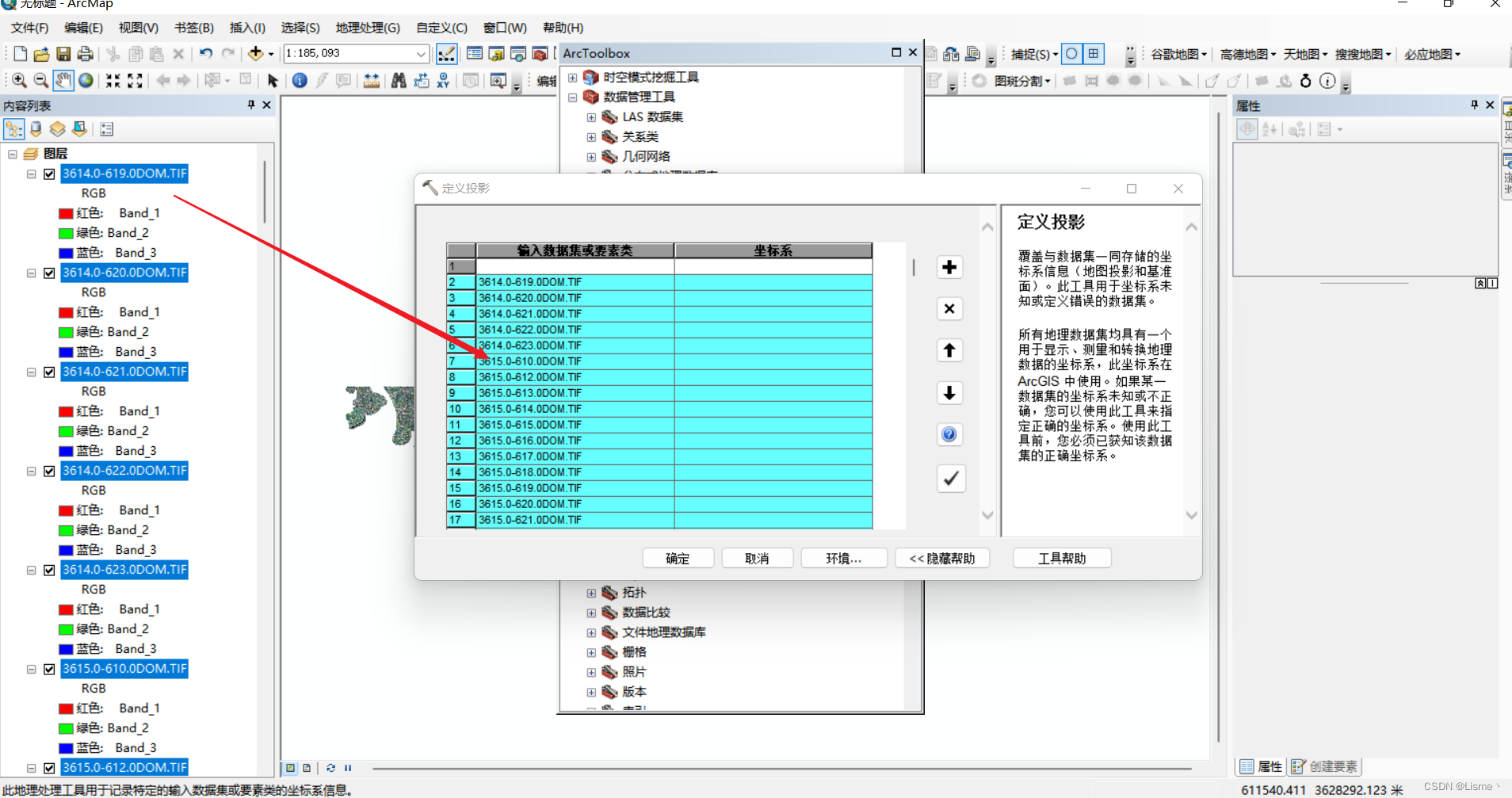Toggle the 3615.0-612.0DOM.TIF layer checkbox

(49, 768)
